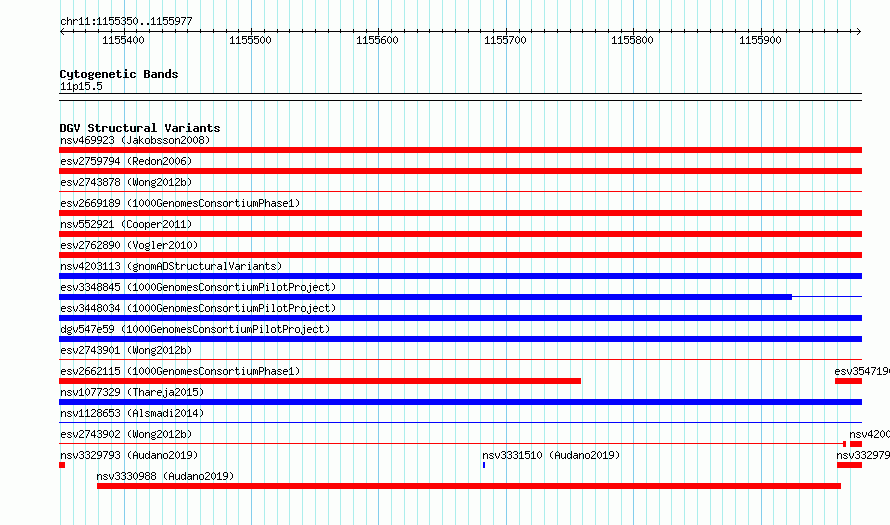Click the nsv3330988 (Audano2019) label

[165, 476]
